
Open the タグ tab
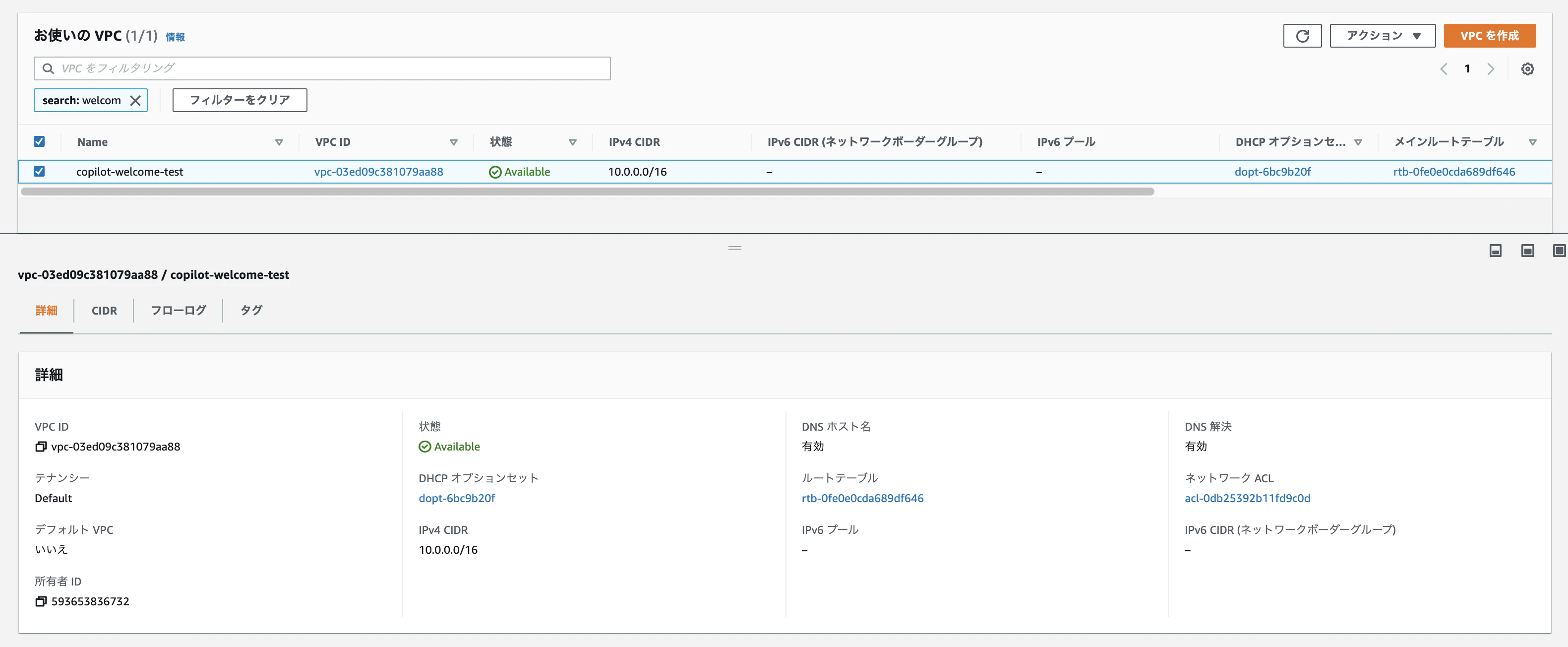click(251, 311)
